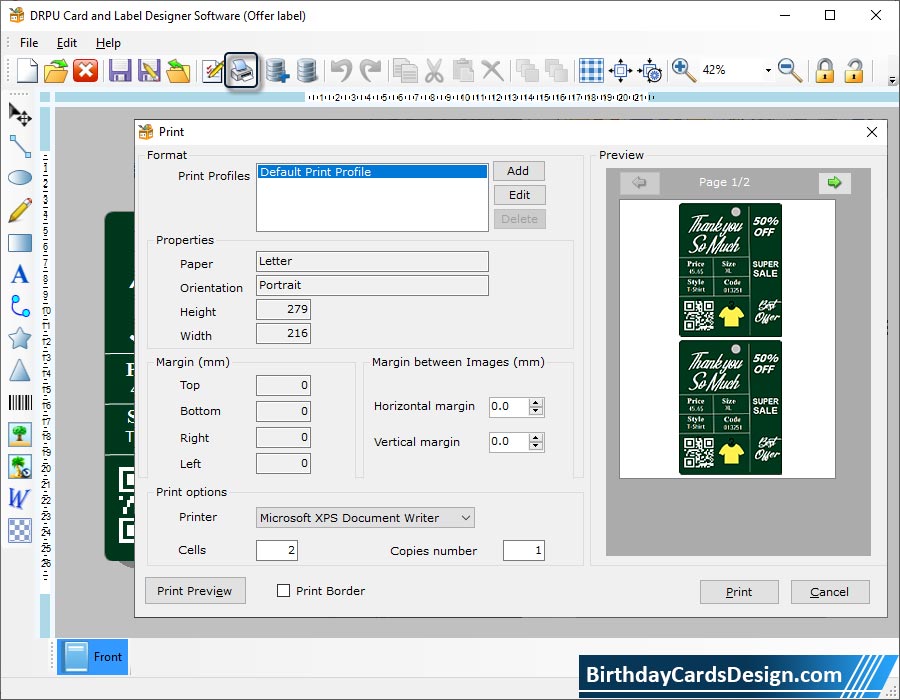The image size is (900, 700).
Task: Open the Printer dropdown list
Action: click(365, 518)
